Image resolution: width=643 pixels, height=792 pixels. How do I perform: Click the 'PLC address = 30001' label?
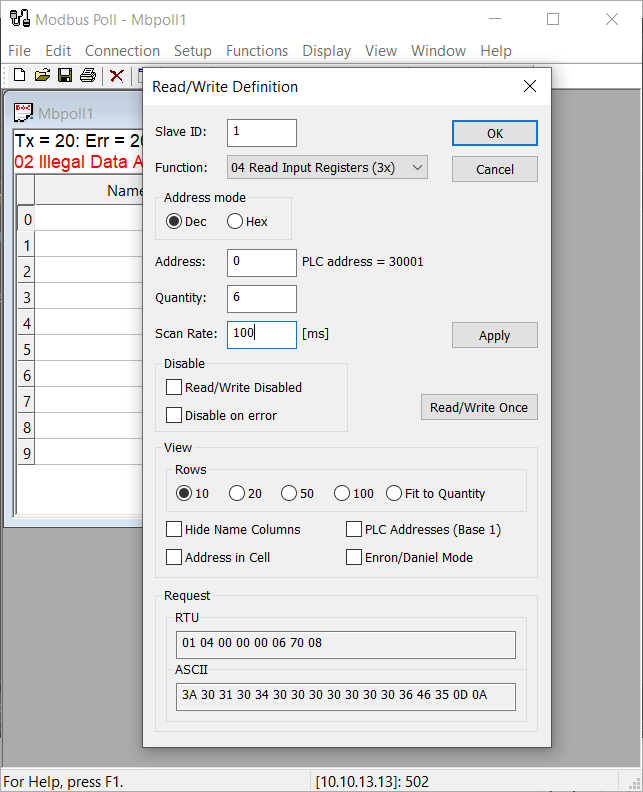point(363,262)
